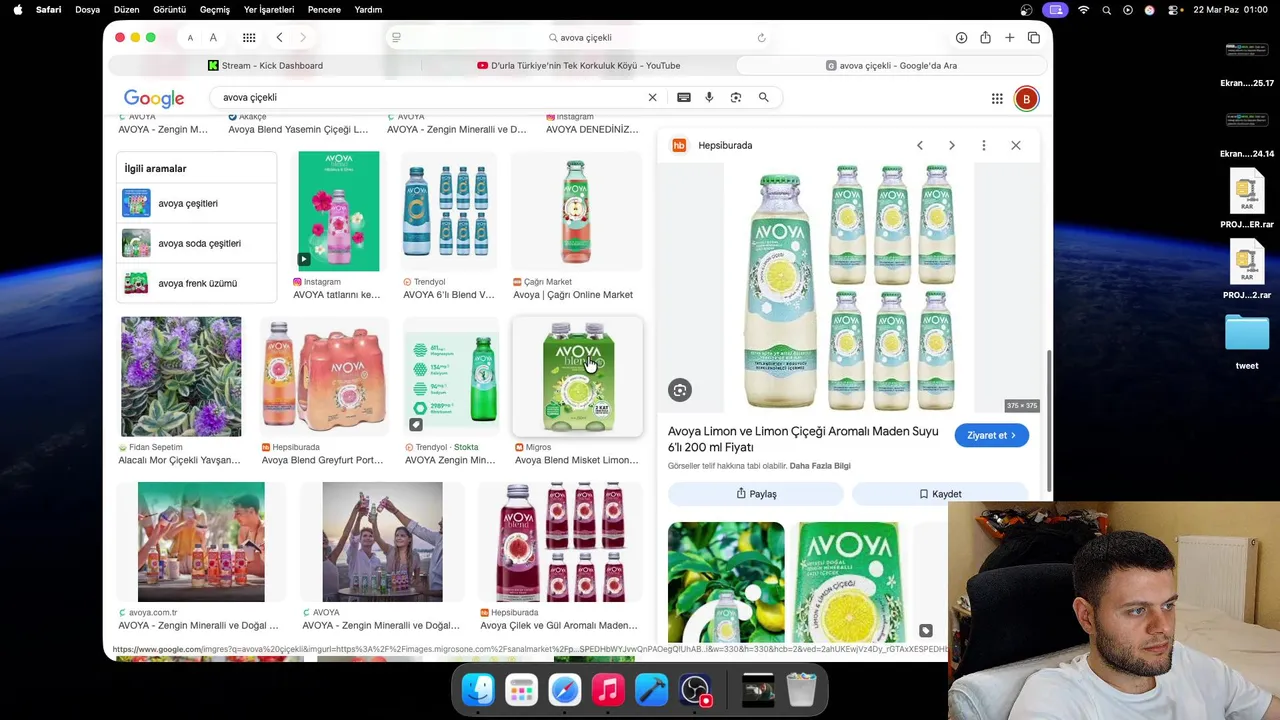Switch to Stream - Kick Dashboard tab

tap(265, 66)
